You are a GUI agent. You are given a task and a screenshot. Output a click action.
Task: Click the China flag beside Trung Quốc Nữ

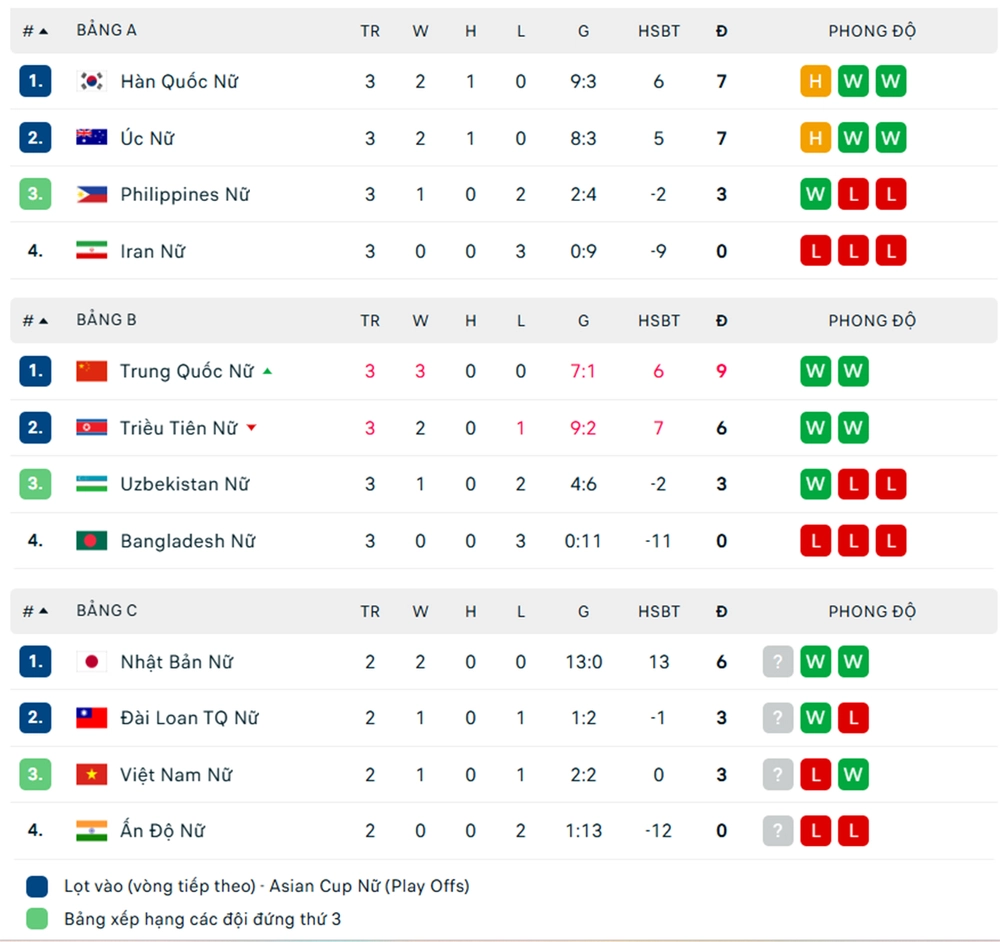pos(92,371)
